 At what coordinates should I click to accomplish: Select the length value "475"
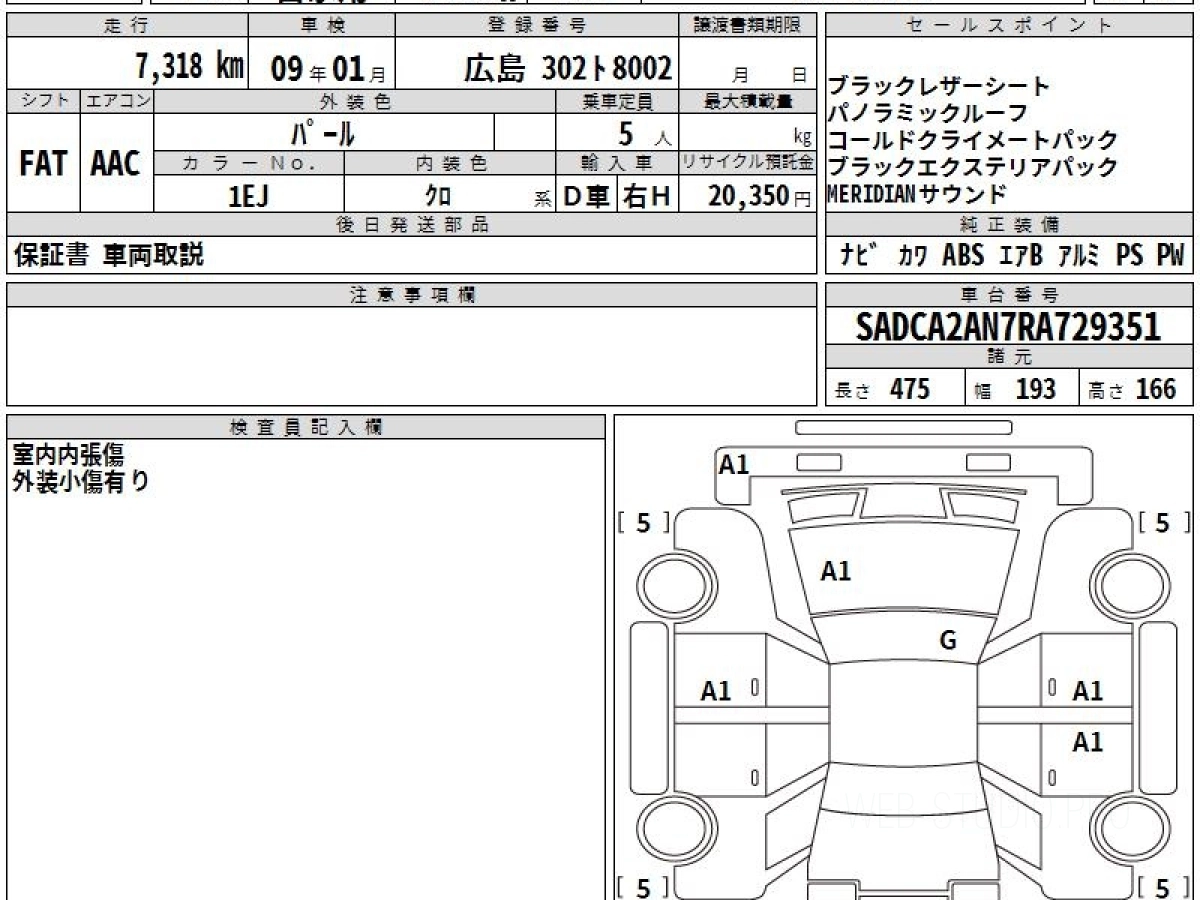point(909,389)
